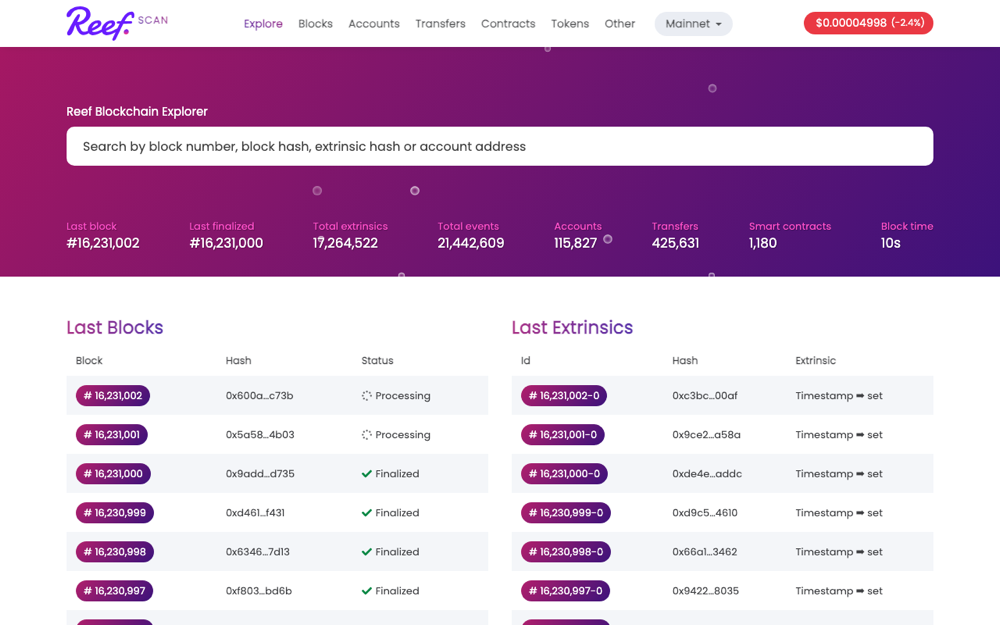This screenshot has width=1000, height=625.
Task: Click extrinsic hash 0x66a1...3462
Action: [x=705, y=552]
